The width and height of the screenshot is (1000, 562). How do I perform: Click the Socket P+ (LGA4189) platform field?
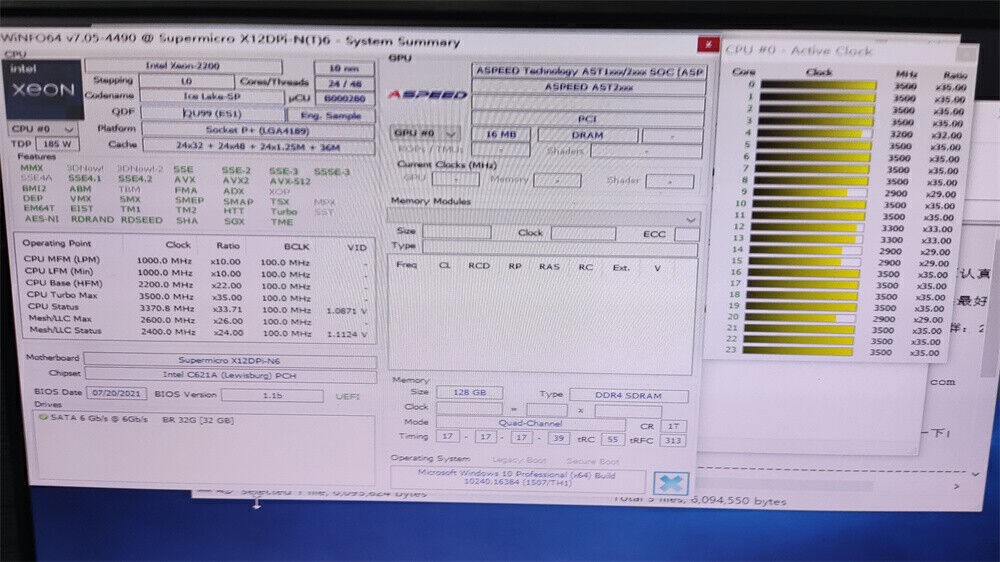(257, 131)
